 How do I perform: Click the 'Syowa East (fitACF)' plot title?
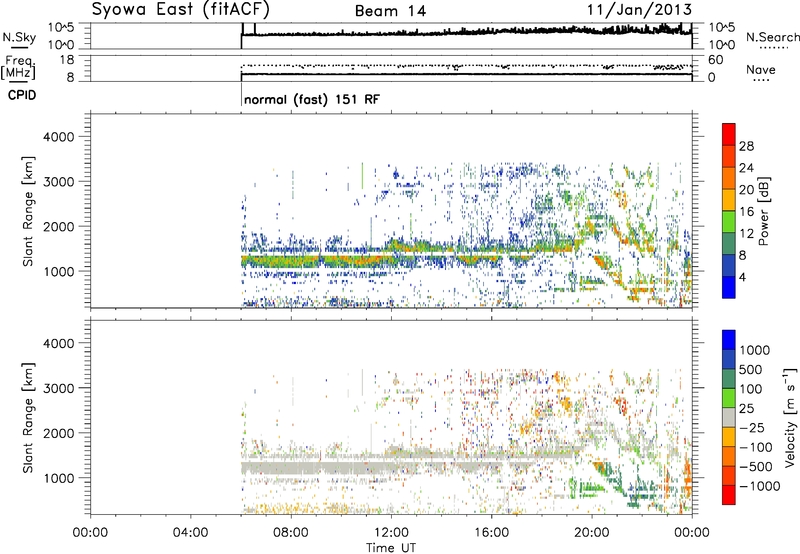[x=181, y=9]
